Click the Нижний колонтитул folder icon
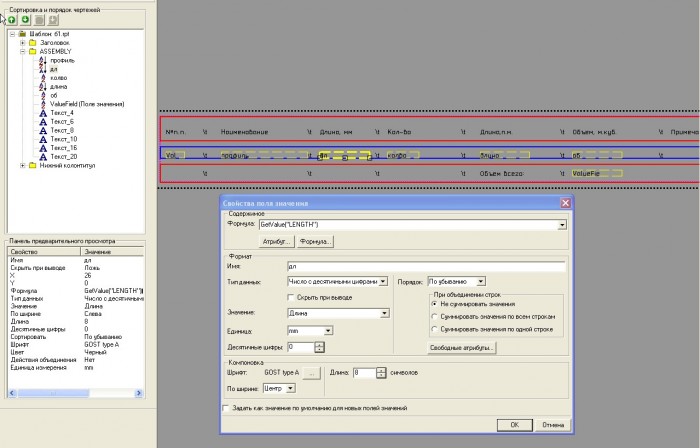The width and height of the screenshot is (700, 448). [33, 166]
